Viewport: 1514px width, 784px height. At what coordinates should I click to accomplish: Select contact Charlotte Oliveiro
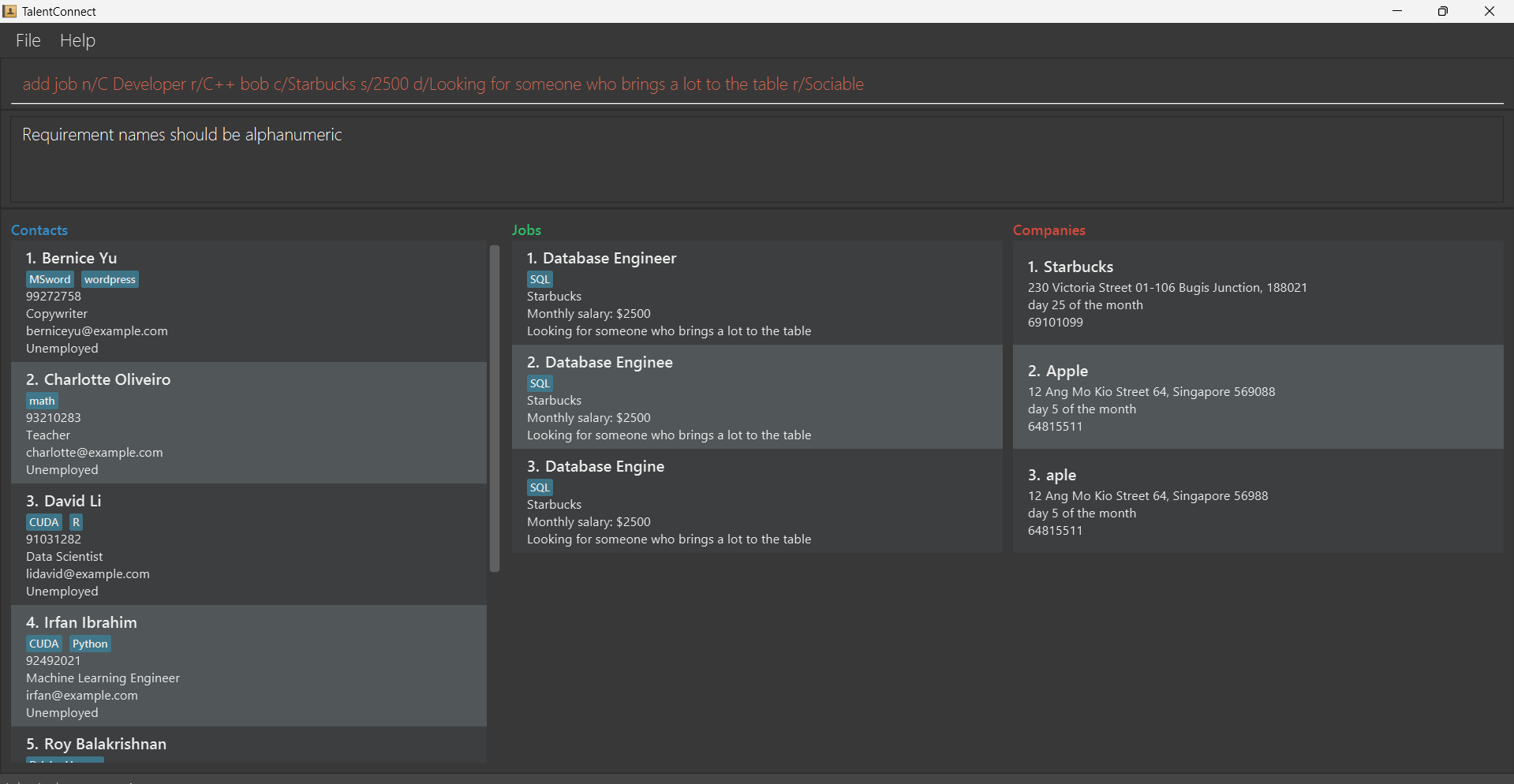tap(249, 423)
